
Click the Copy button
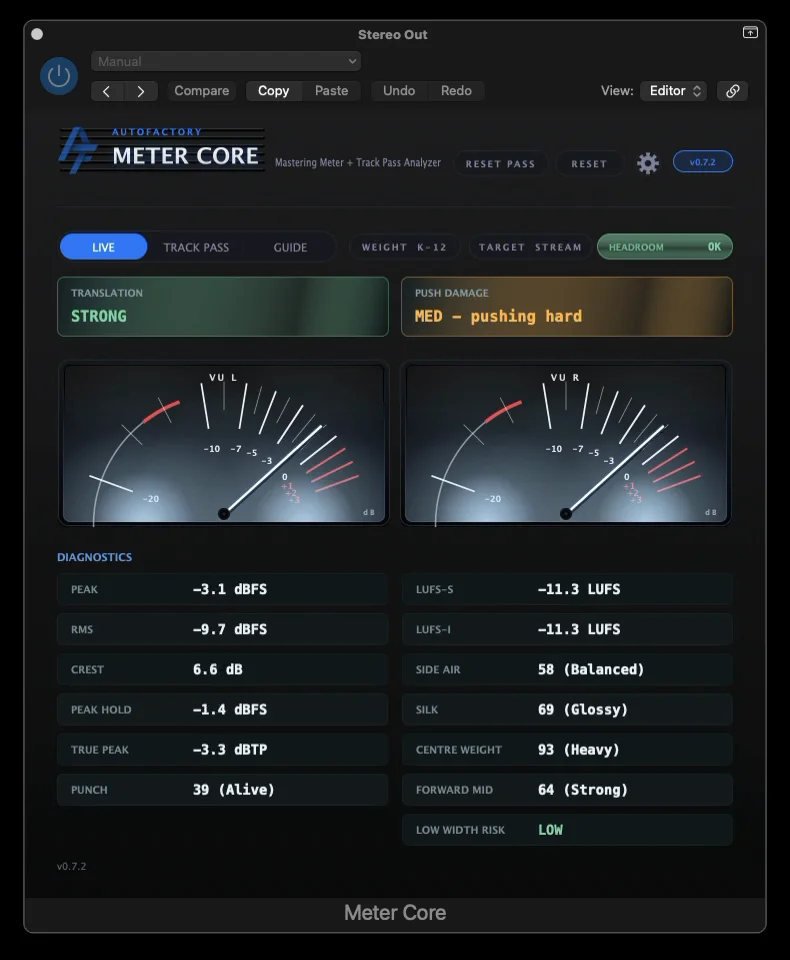pyautogui.click(x=273, y=91)
